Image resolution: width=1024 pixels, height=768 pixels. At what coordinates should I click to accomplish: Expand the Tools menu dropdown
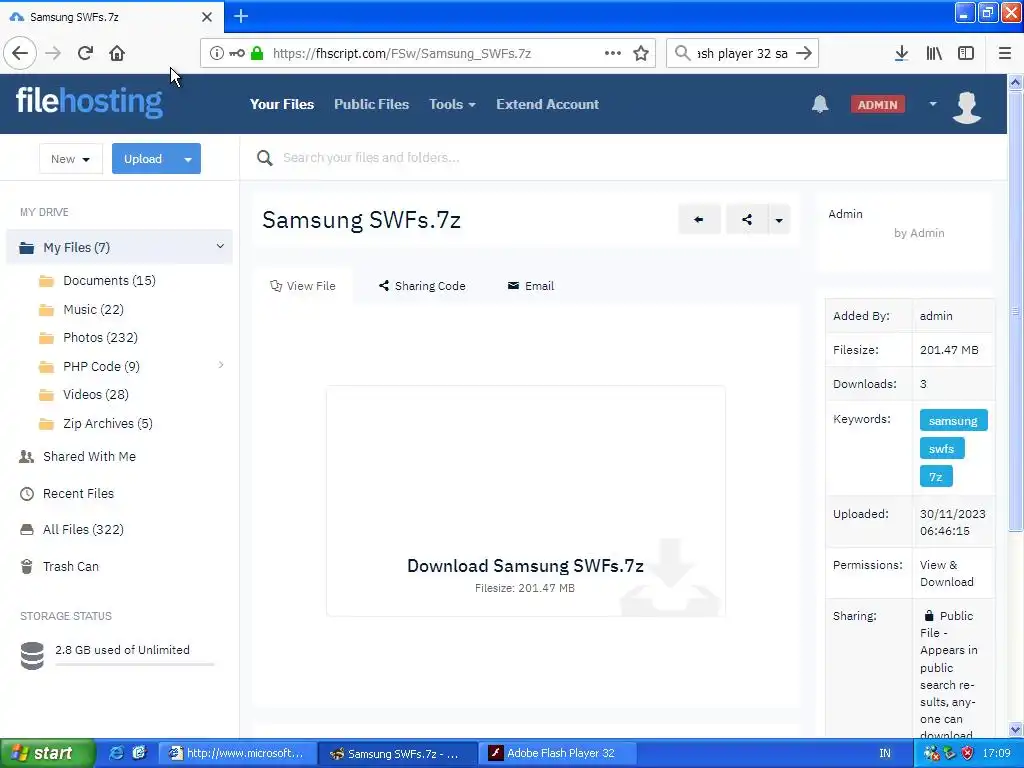point(452,104)
